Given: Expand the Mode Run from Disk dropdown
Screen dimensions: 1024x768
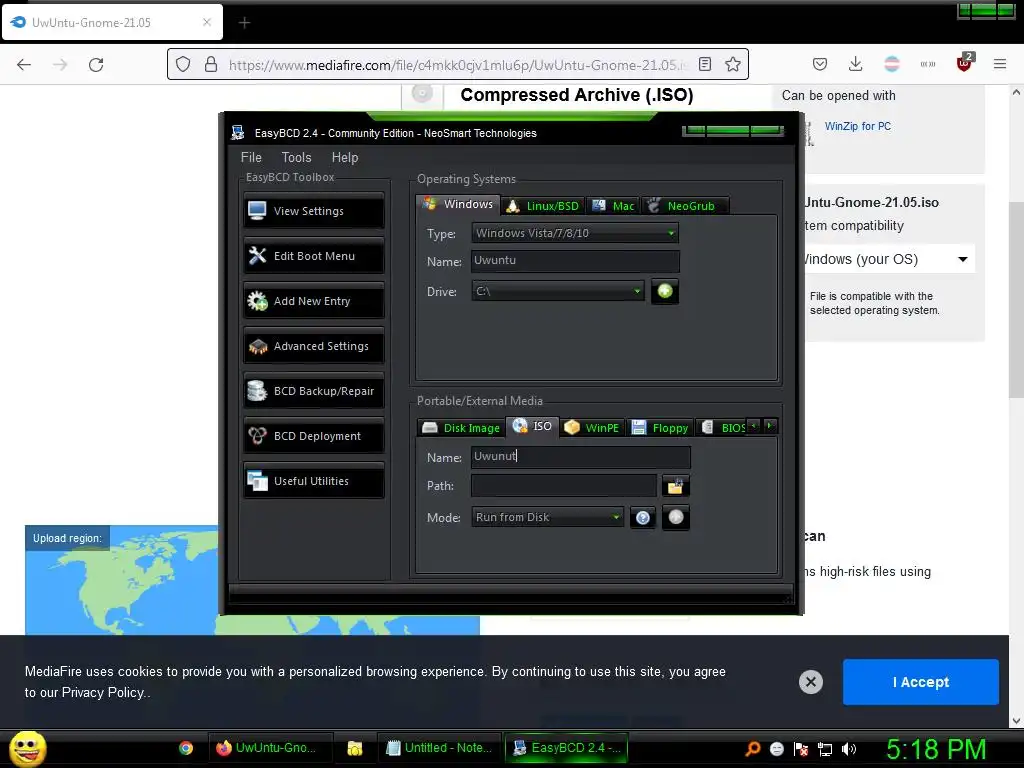Looking at the screenshot, I should click(x=547, y=517).
